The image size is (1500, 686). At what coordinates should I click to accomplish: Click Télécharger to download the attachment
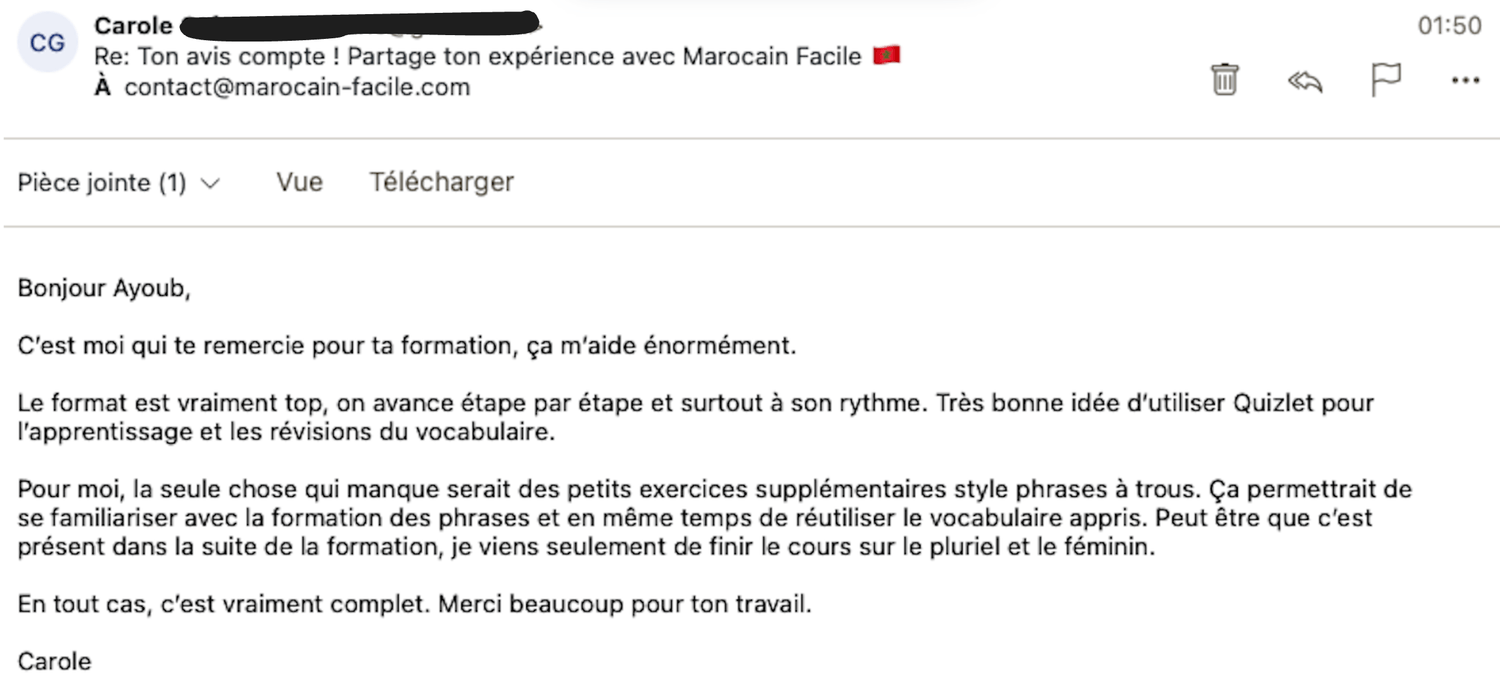pyautogui.click(x=442, y=182)
